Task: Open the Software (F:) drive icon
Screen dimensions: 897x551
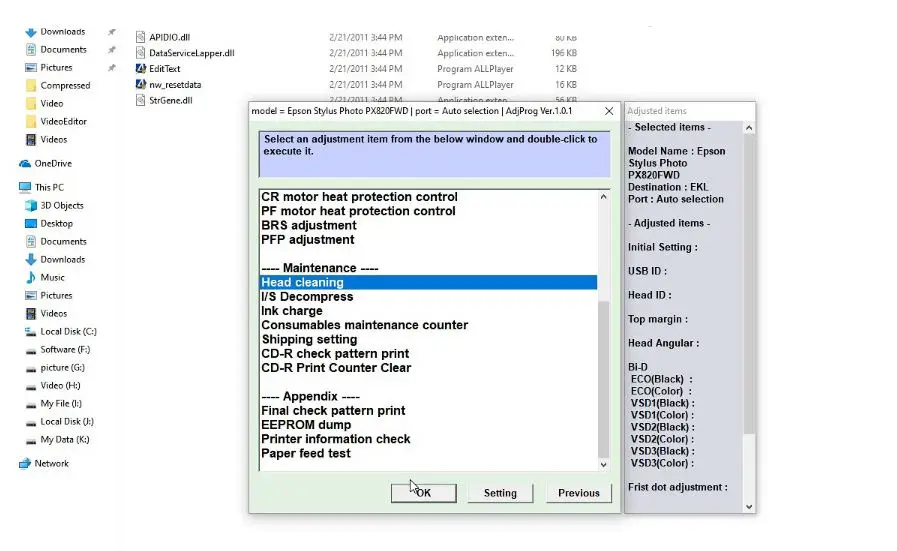Action: click(x=31, y=350)
